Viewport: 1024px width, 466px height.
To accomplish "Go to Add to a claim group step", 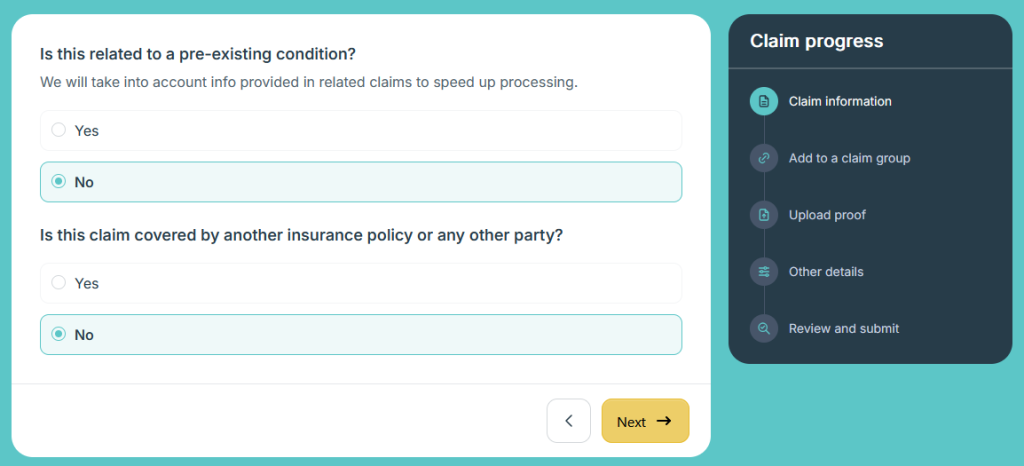I will coord(849,158).
